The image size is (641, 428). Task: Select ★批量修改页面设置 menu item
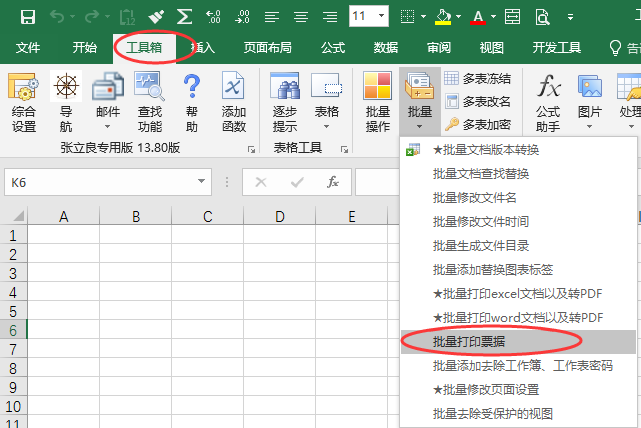[518, 390]
